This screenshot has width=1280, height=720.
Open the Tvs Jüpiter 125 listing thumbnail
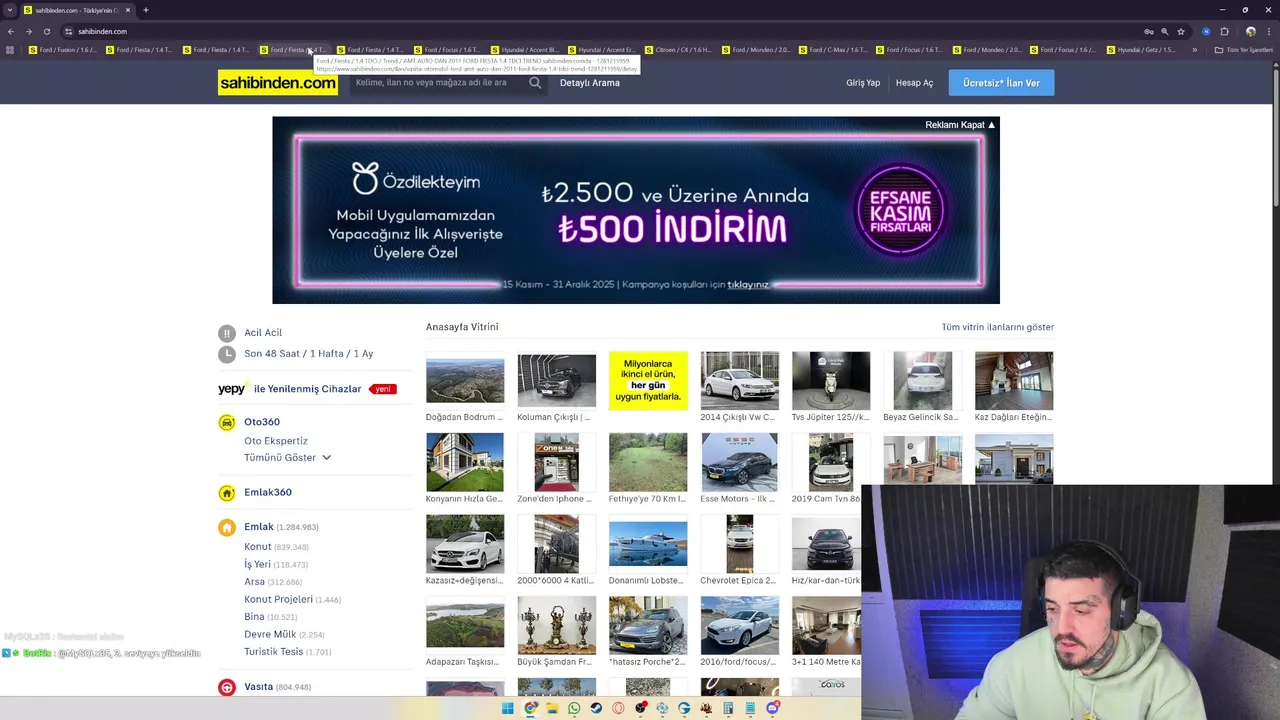[x=831, y=380]
